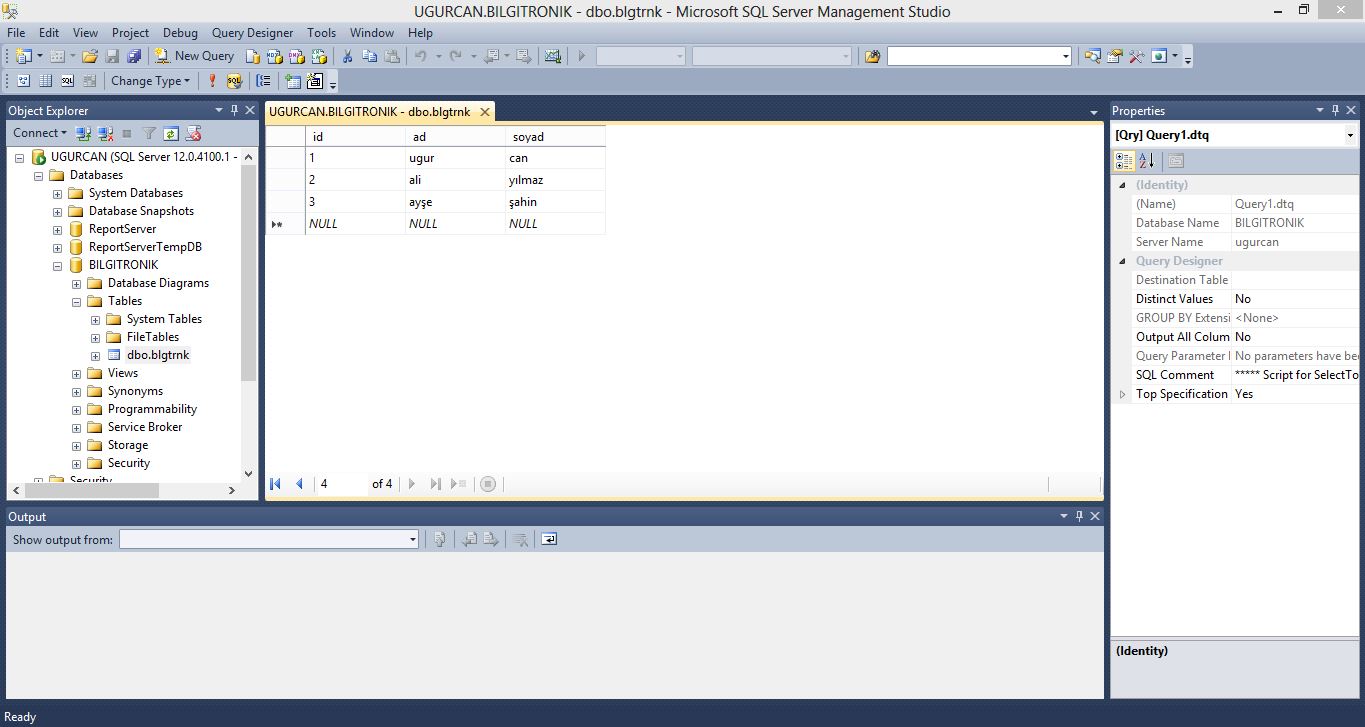This screenshot has height=727, width=1365.
Task: Toggle word wrap in Output panel
Action: coord(549,540)
